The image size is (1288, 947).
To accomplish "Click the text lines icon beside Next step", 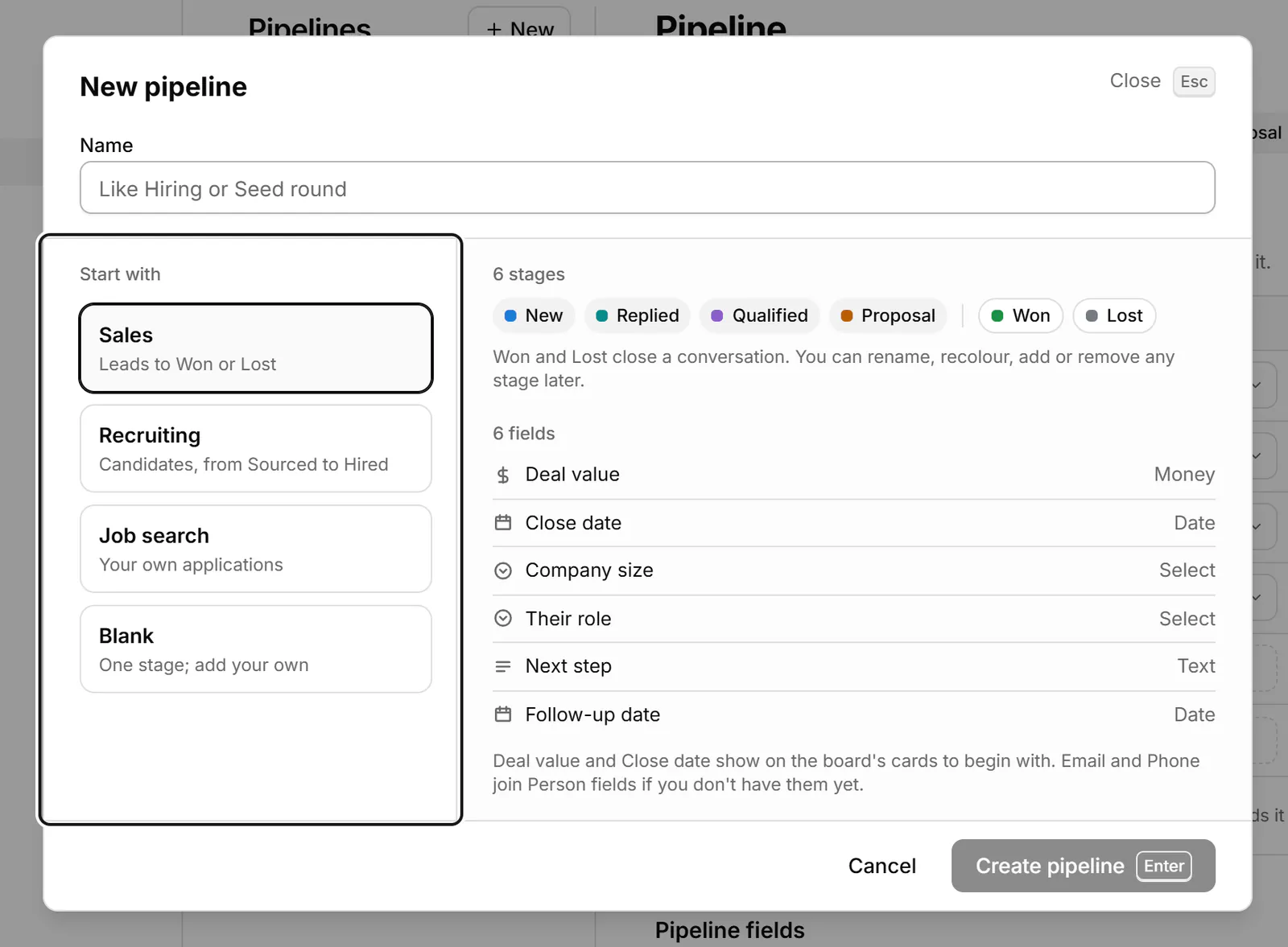I will (503, 666).
